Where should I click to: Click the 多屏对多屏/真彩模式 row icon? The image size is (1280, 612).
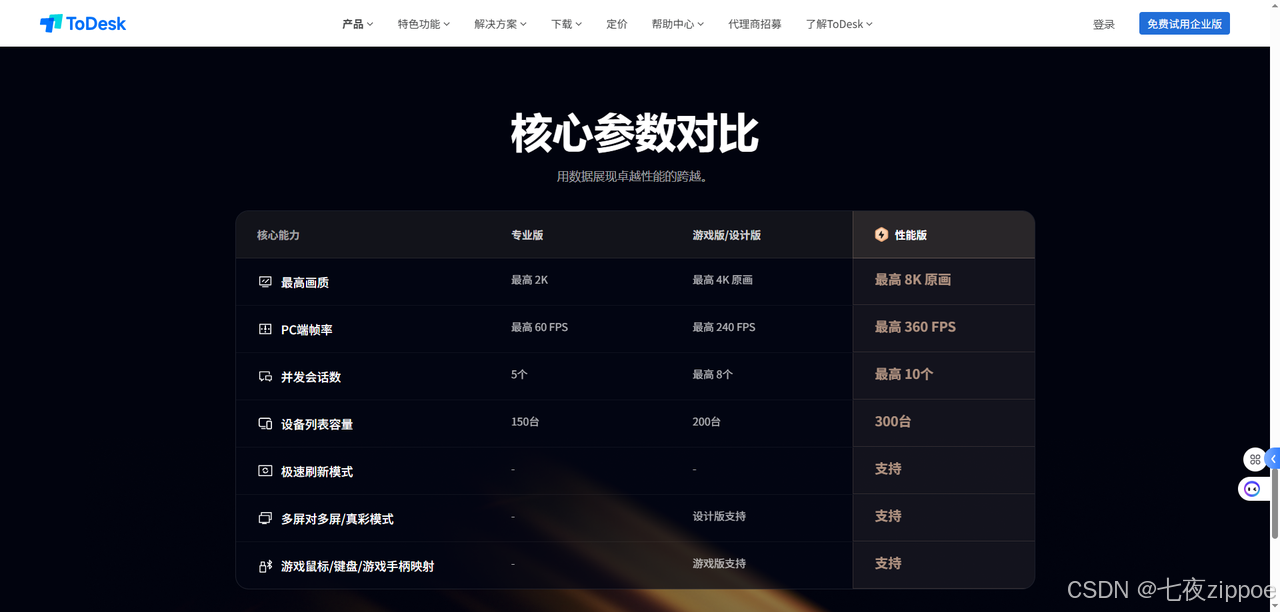[265, 518]
